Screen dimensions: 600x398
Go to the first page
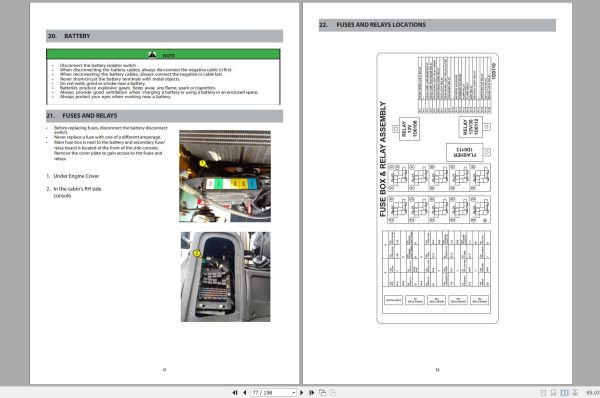pos(235,393)
